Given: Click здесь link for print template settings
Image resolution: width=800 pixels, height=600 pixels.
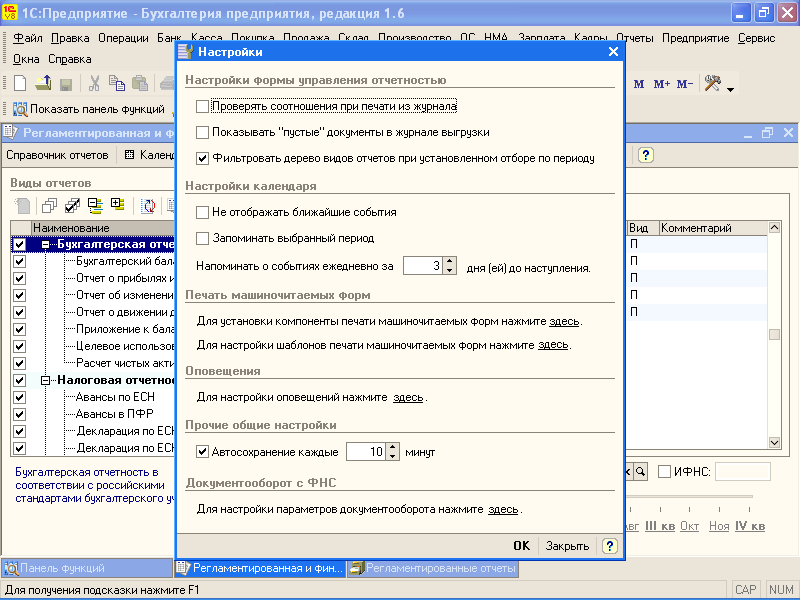Looking at the screenshot, I should tap(553, 345).
